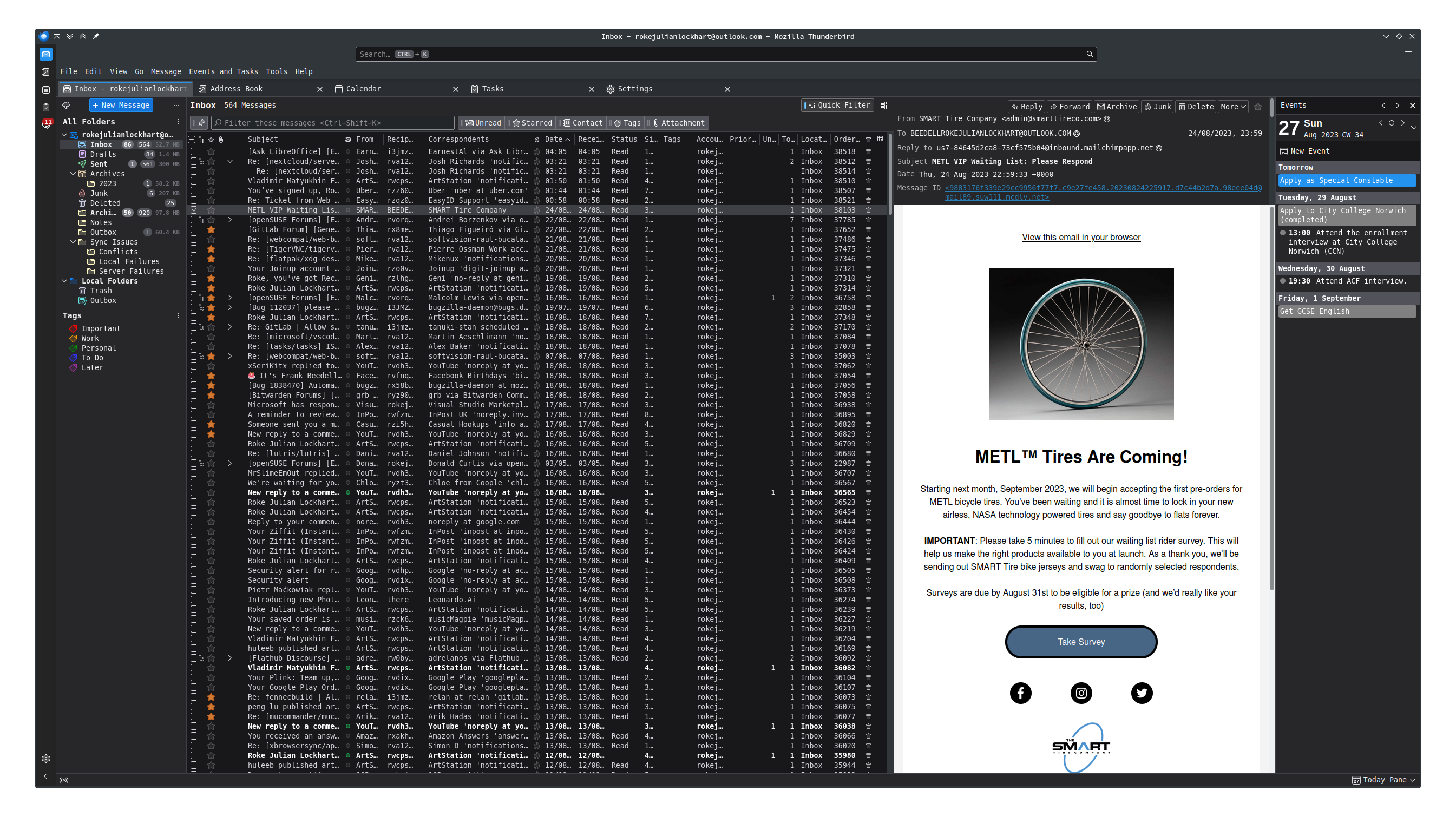The width and height of the screenshot is (1456, 830).
Task: Toggle the select-all checkbox in the list header
Action: pos(192,140)
